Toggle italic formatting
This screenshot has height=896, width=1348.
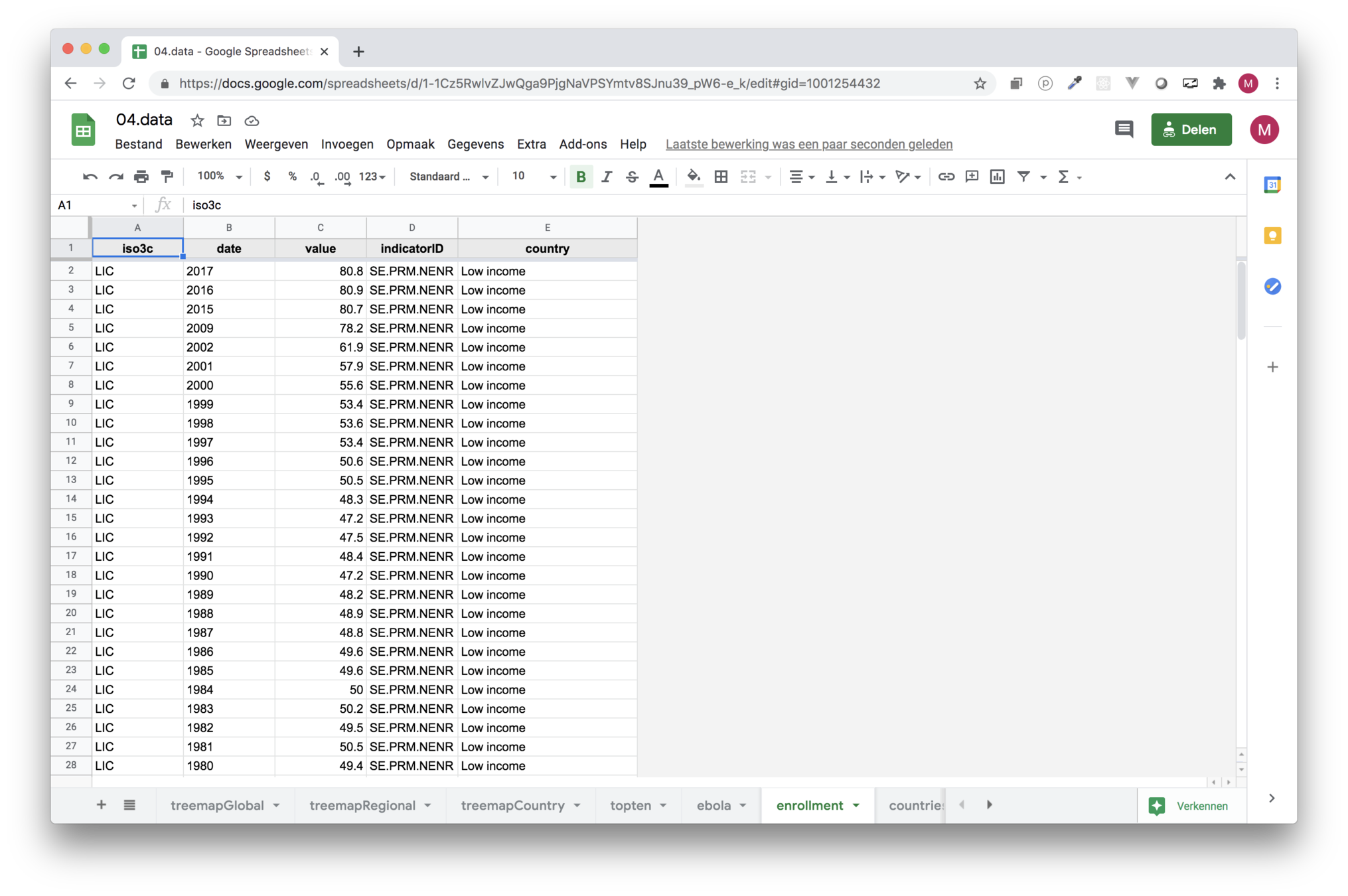click(607, 177)
